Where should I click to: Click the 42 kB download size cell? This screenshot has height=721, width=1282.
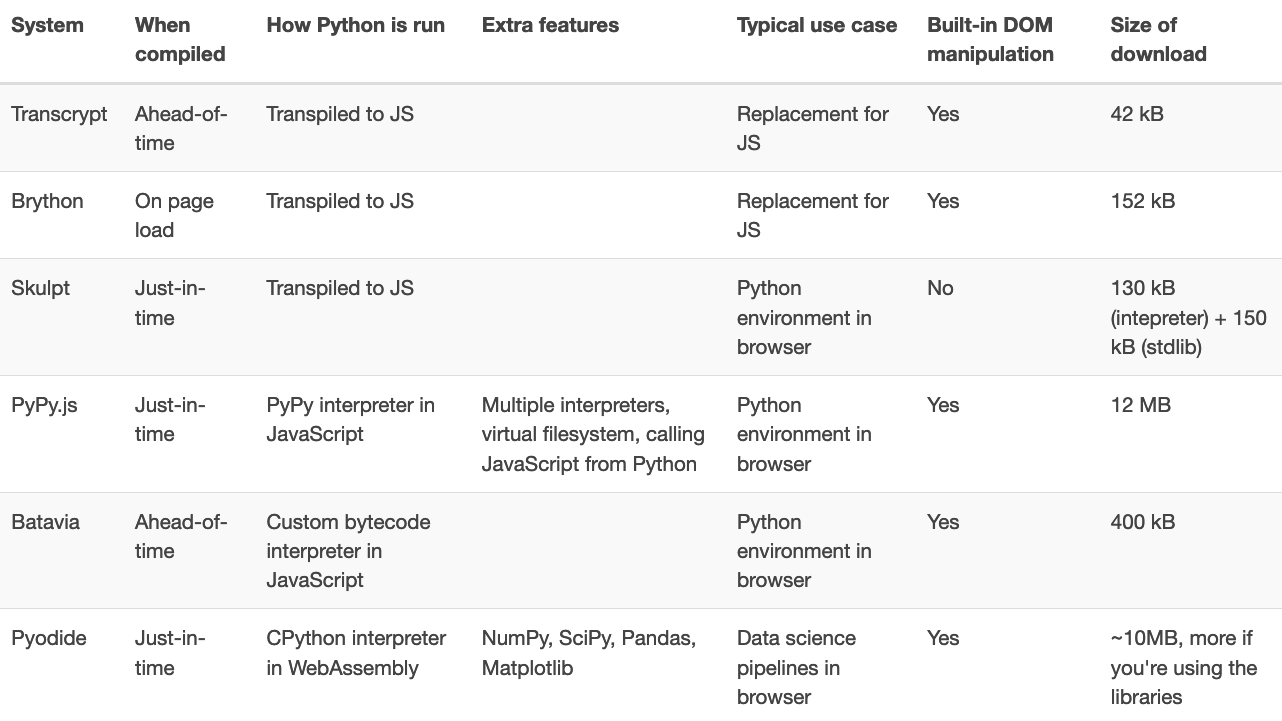pyautogui.click(x=1137, y=114)
